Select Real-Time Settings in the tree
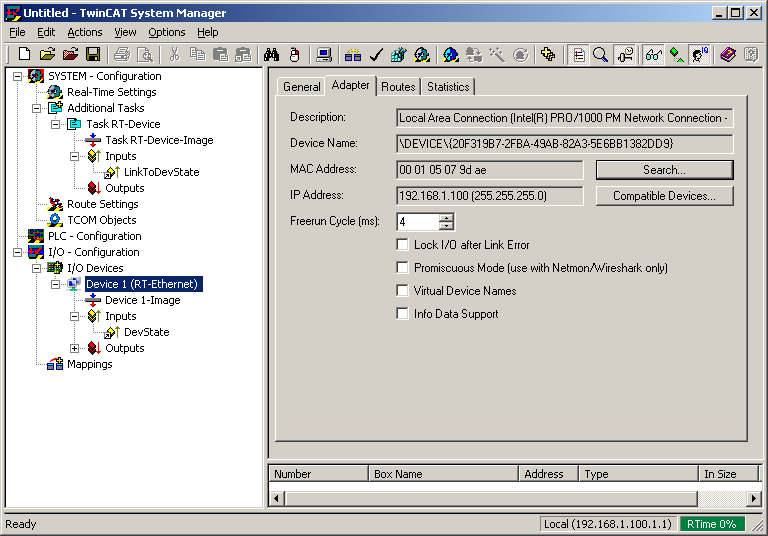 click(x=112, y=92)
